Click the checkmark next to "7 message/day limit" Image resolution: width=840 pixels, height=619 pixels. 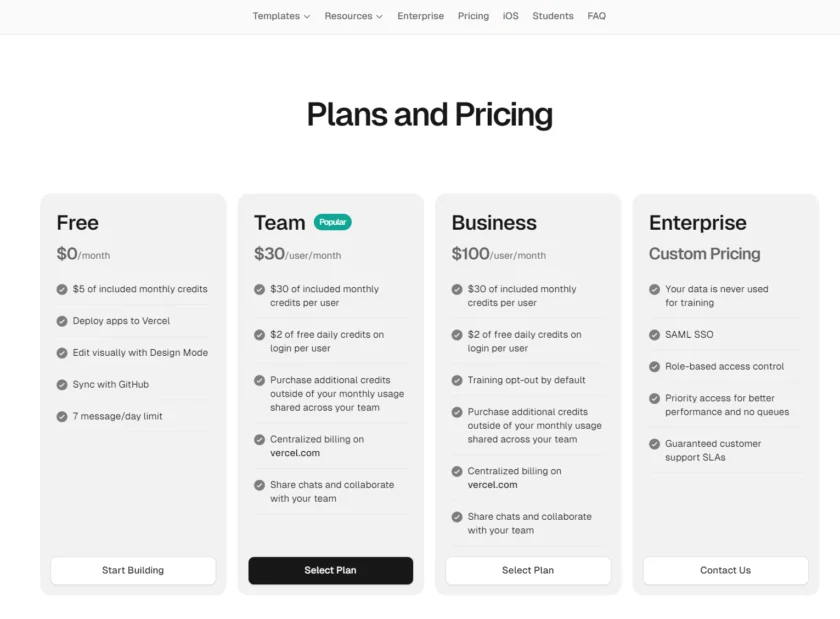60,416
